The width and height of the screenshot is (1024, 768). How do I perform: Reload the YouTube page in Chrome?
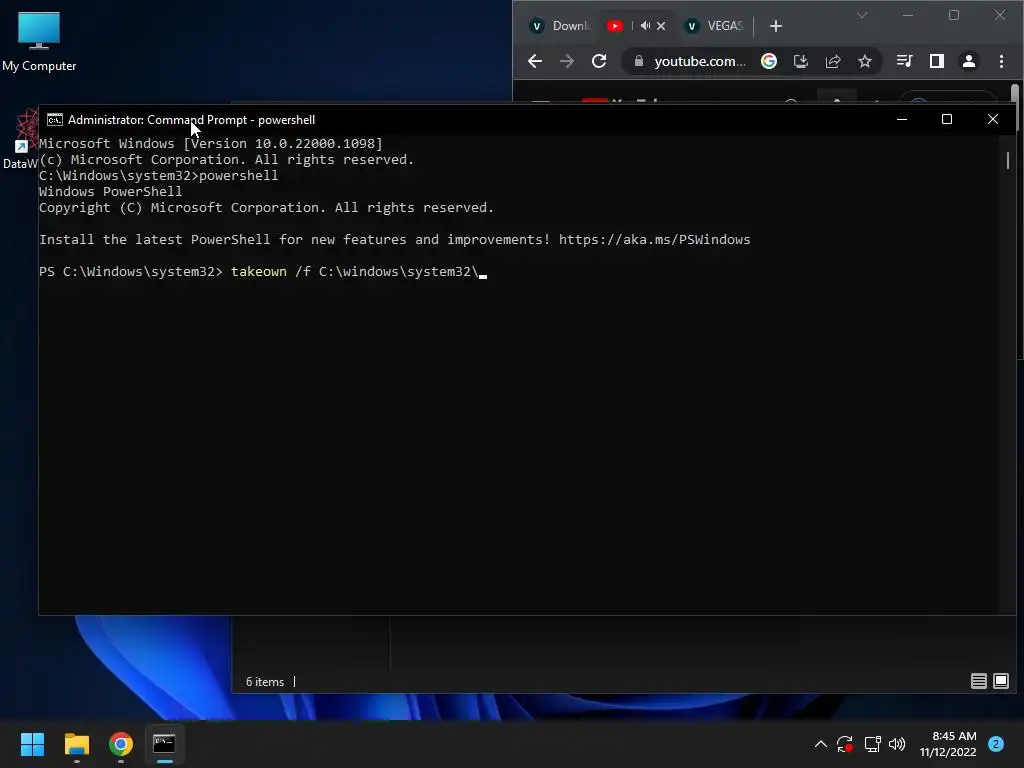tap(599, 61)
